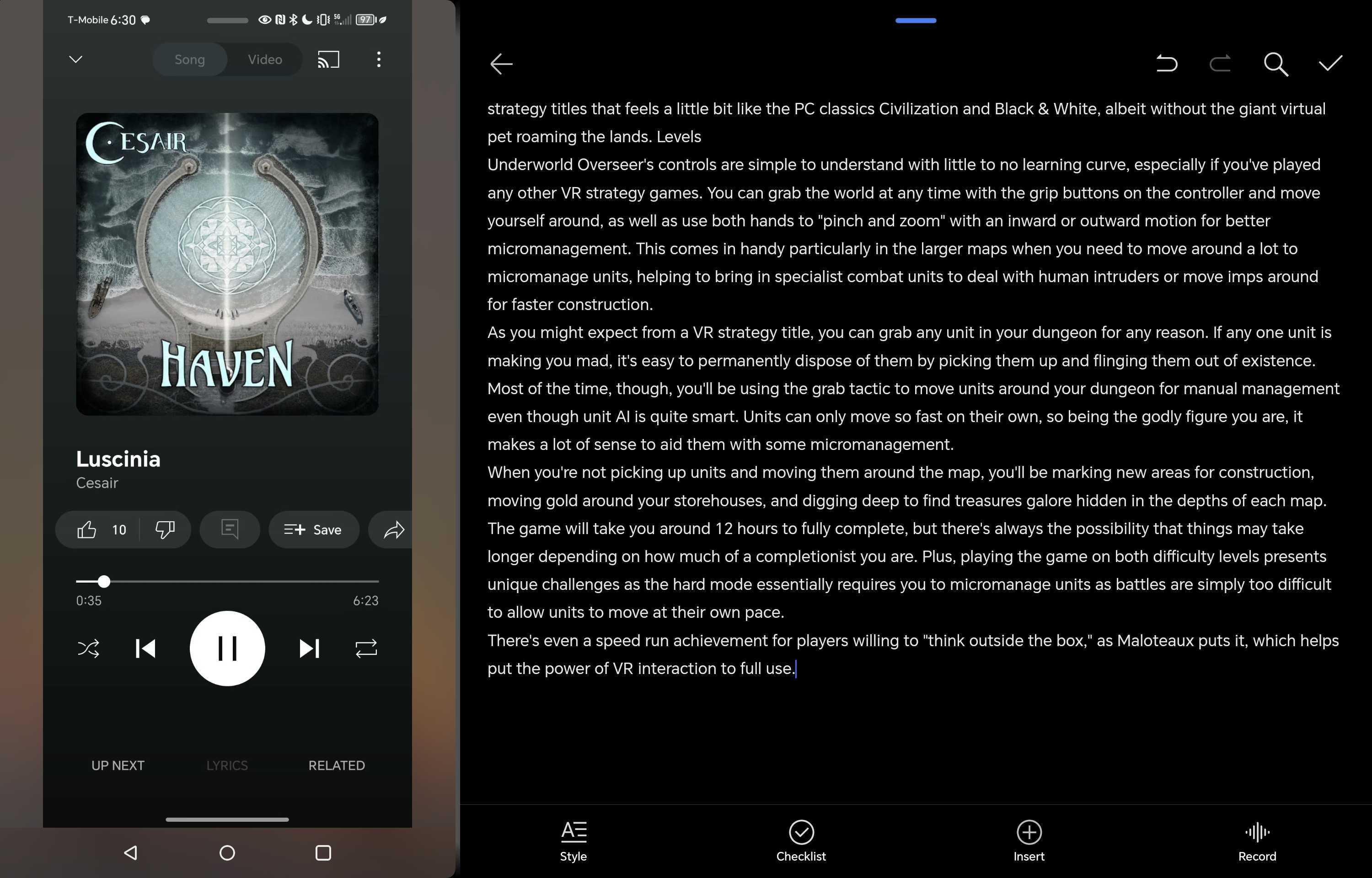Open redo action in editor
Viewport: 1372px width, 878px height.
click(x=1220, y=63)
